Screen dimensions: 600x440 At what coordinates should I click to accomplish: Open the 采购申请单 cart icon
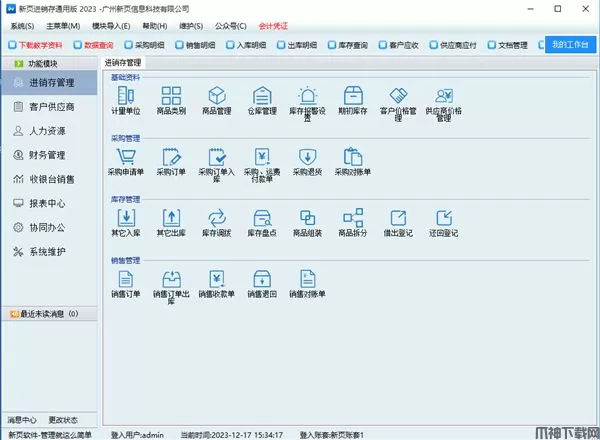[126, 156]
